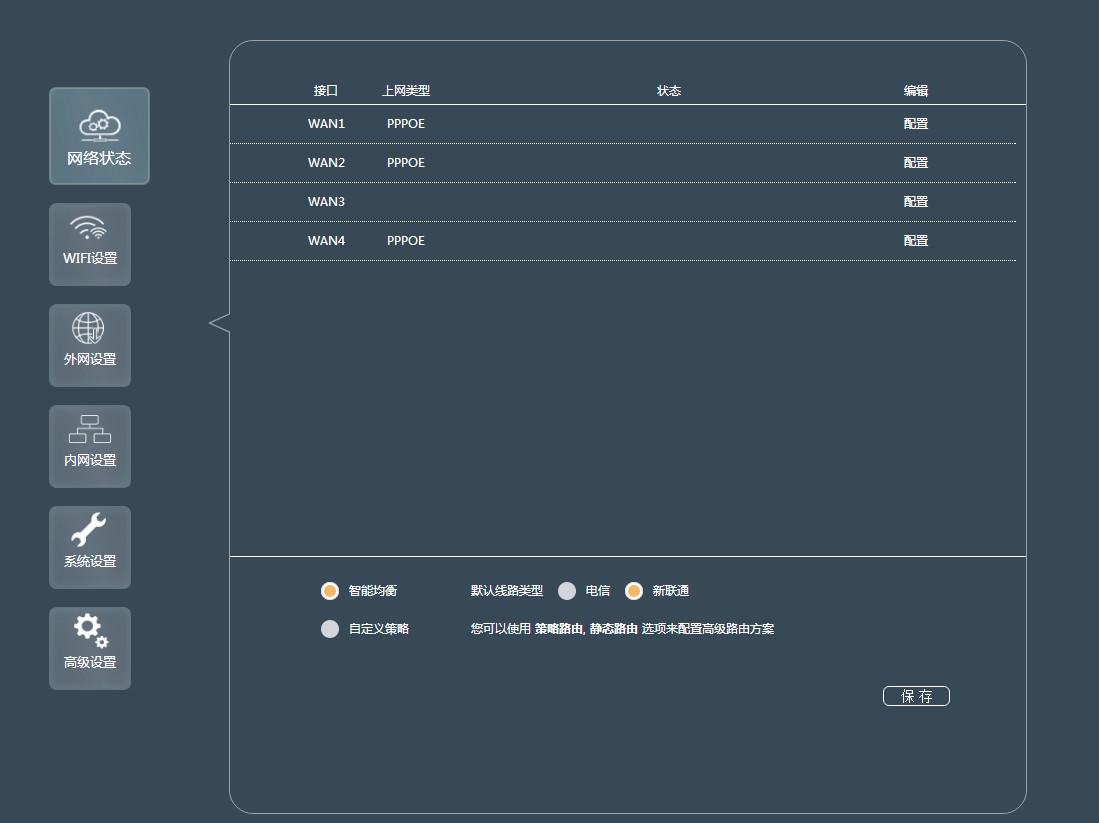Open 配置 for the WAN1 interface
The image size is (1099, 823).
coord(916,123)
